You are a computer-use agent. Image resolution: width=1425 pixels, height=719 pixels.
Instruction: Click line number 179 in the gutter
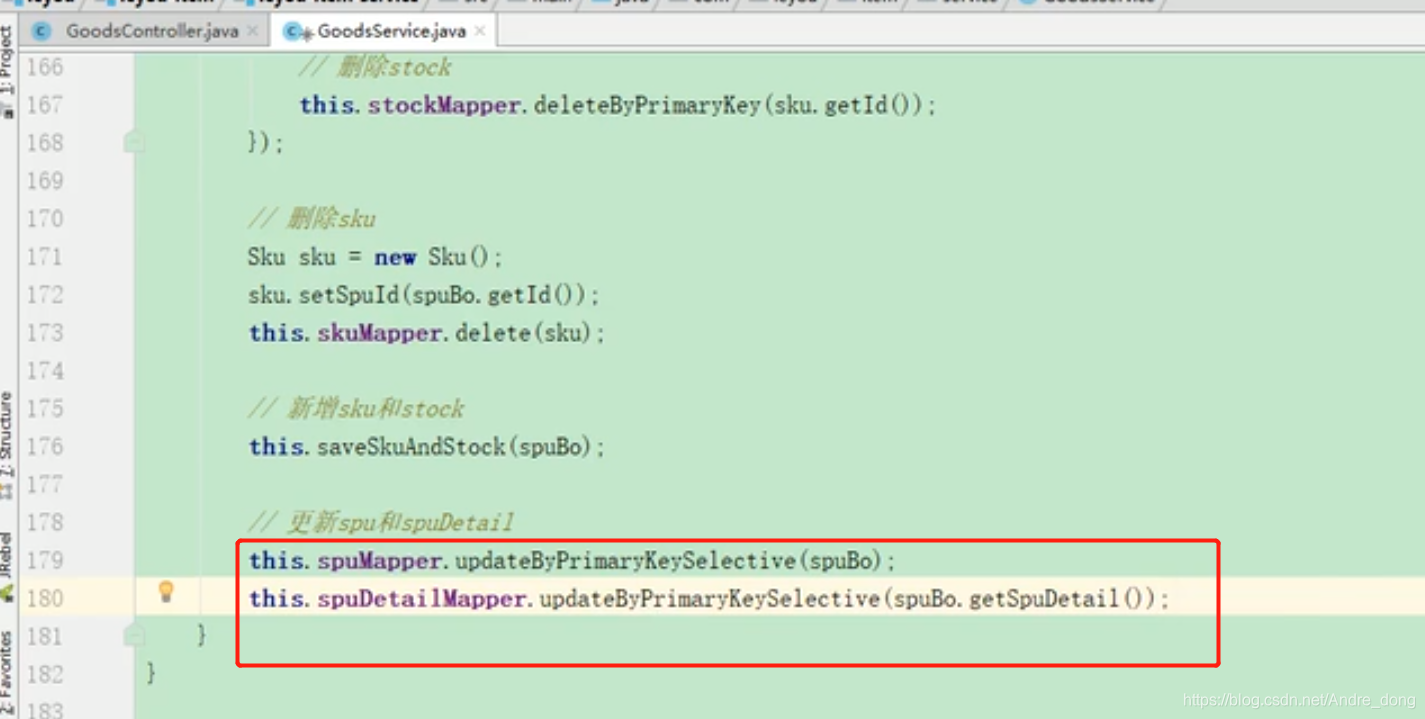(x=44, y=561)
